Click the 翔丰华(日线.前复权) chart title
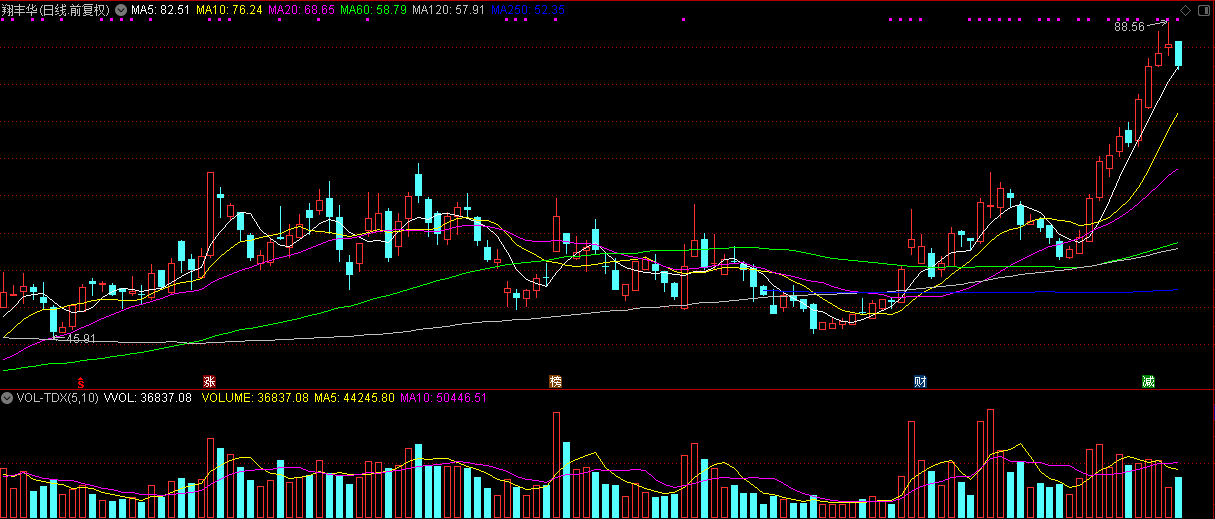 [x=56, y=10]
